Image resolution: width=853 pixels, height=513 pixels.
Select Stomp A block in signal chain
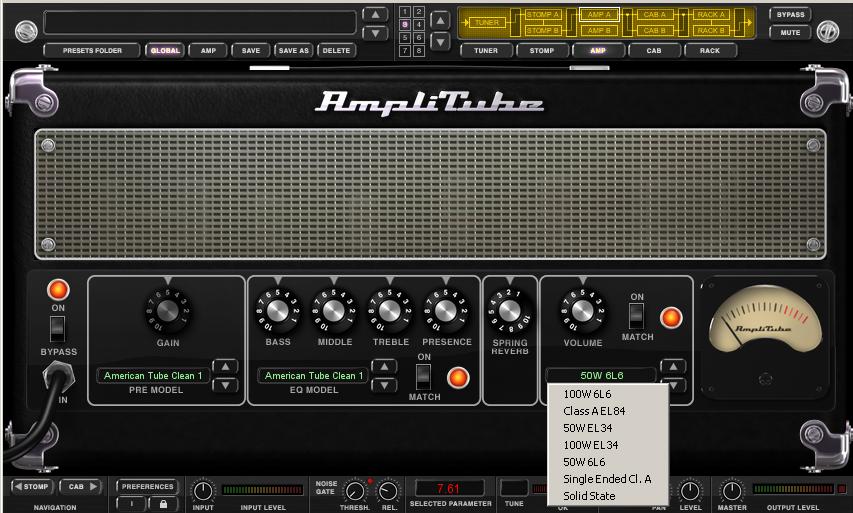click(x=543, y=15)
